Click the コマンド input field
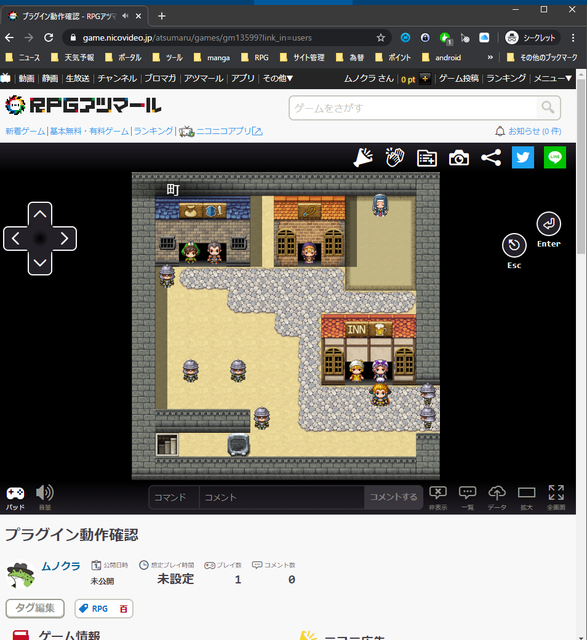The height and width of the screenshot is (640, 587). coord(174,497)
